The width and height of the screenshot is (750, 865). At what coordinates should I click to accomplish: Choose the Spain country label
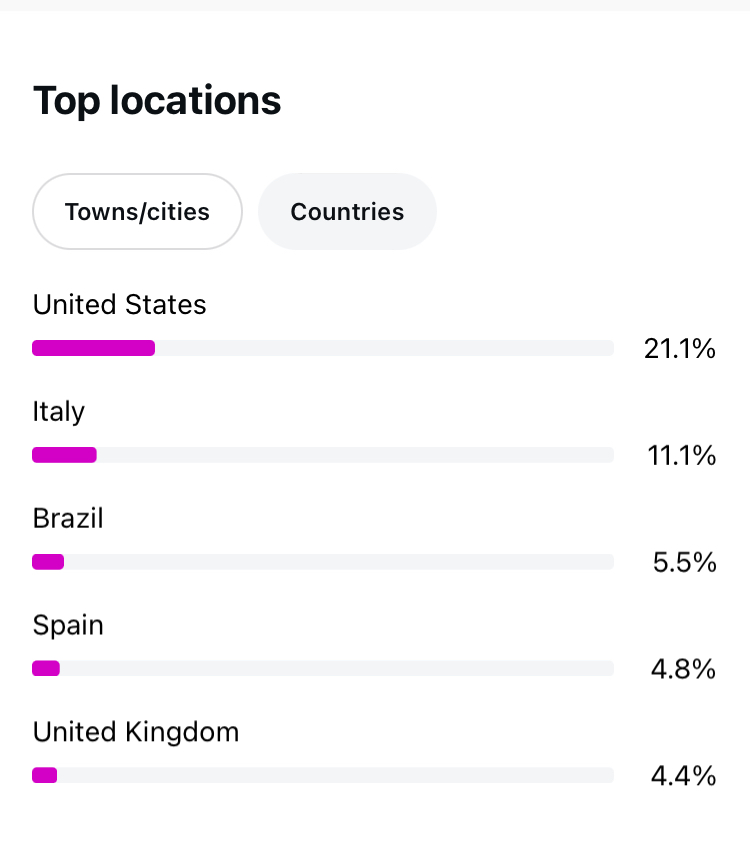coord(68,626)
